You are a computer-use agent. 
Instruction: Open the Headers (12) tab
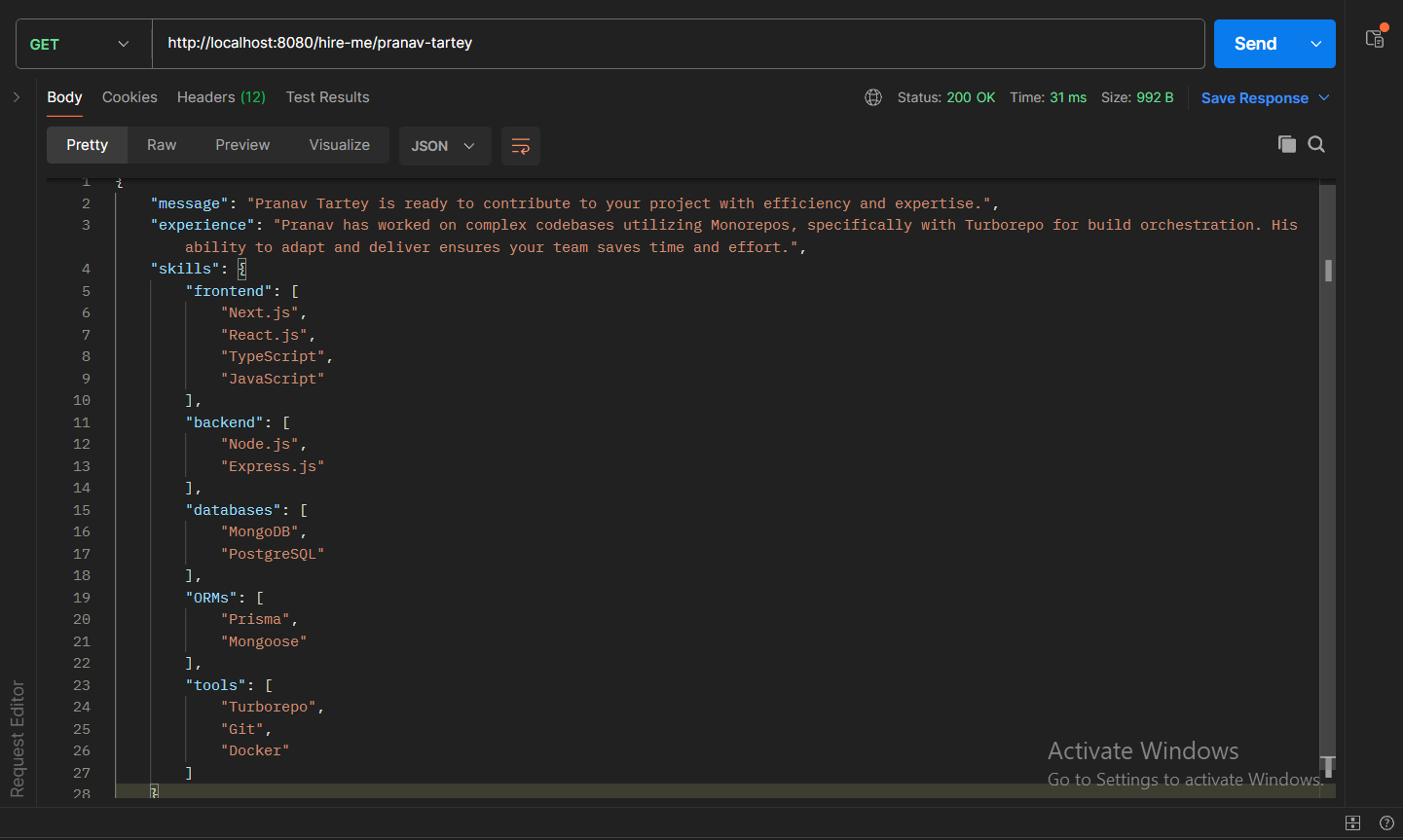pyautogui.click(x=221, y=97)
